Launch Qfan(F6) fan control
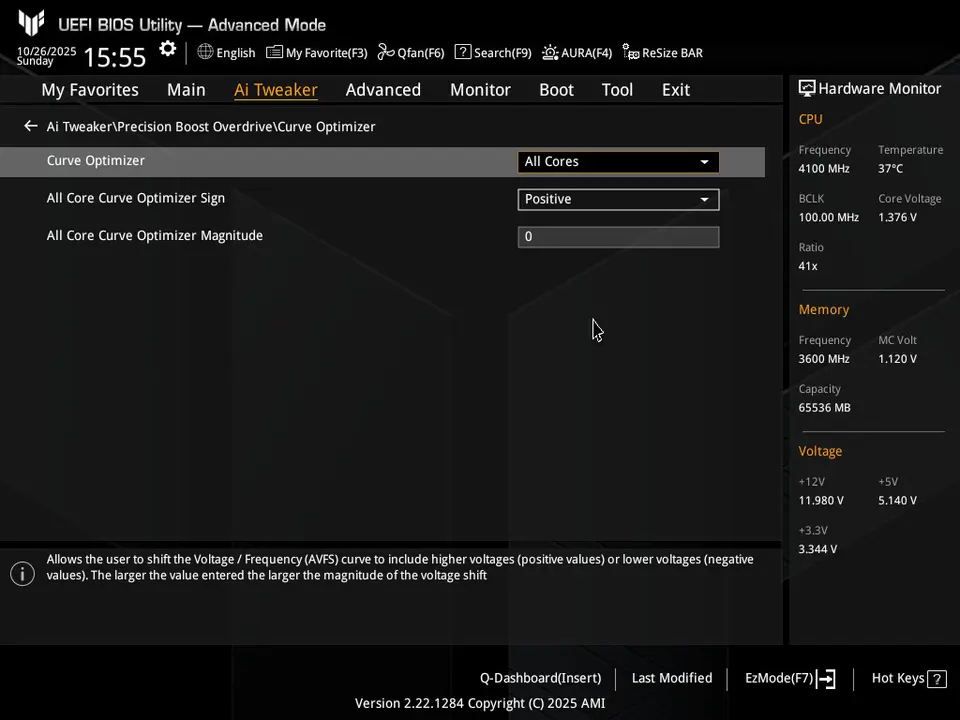The image size is (960, 720). pyautogui.click(x=411, y=53)
